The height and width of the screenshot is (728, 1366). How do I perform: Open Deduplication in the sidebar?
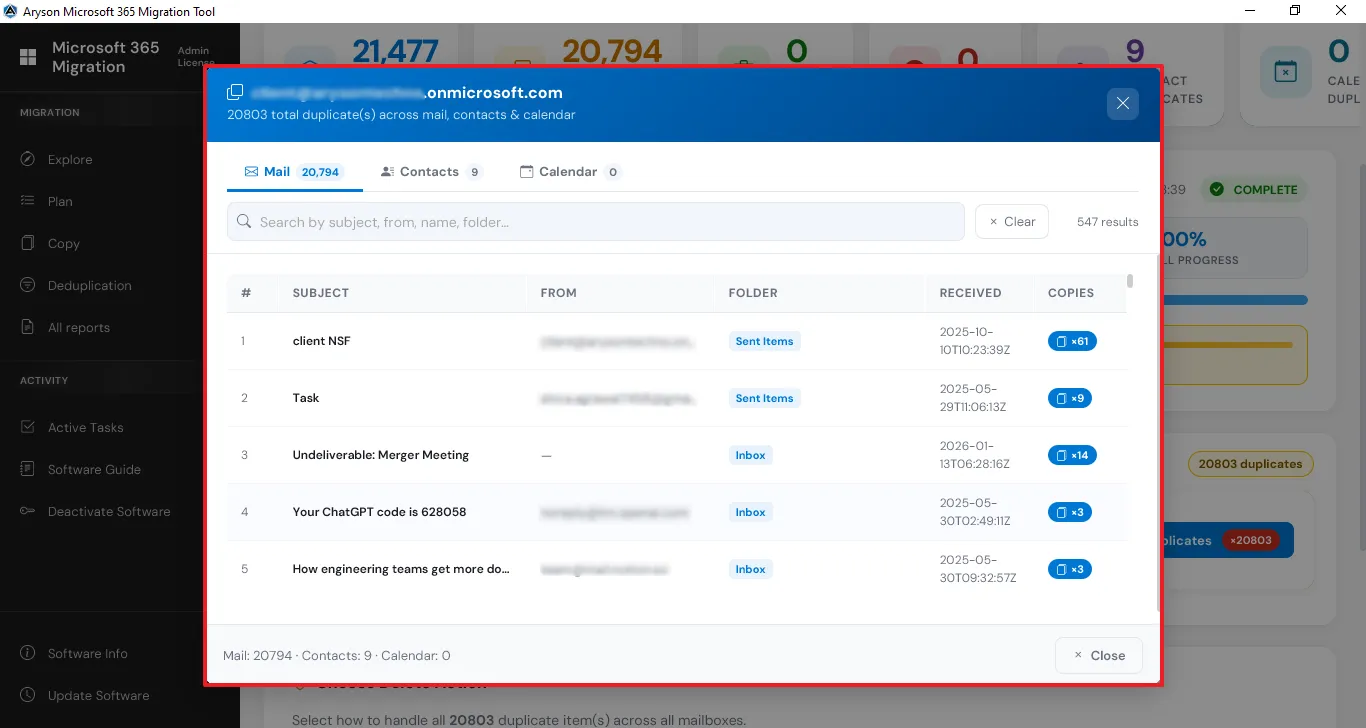click(90, 285)
